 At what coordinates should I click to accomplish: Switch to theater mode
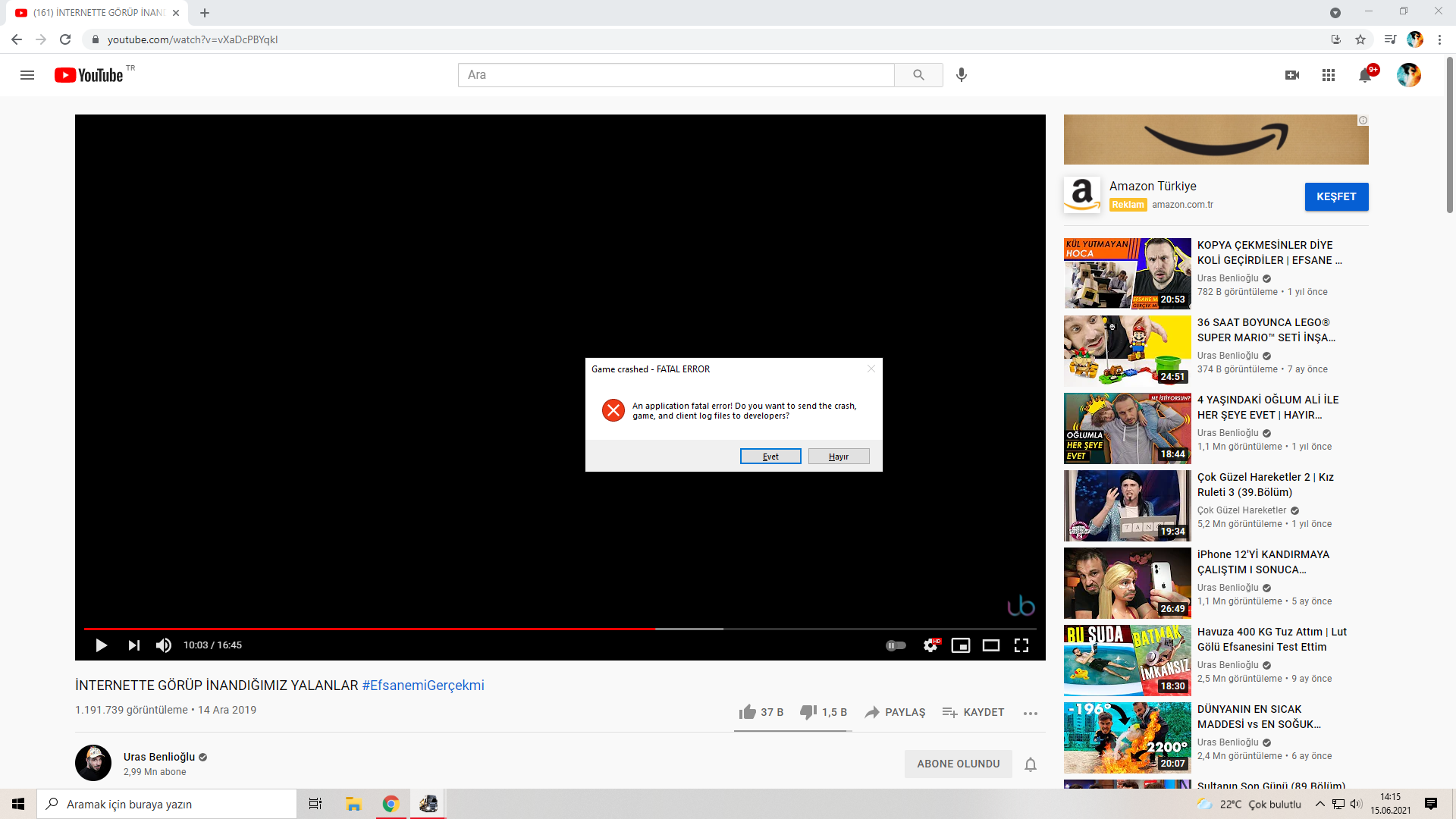[x=991, y=645]
